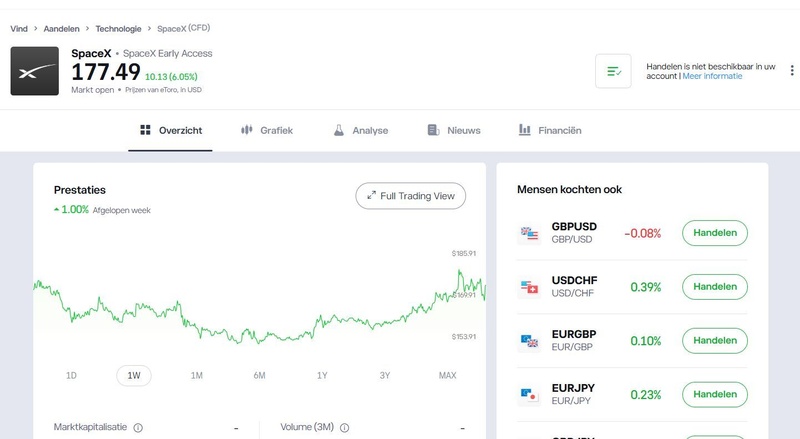Click the EURJPY flag icon
The height and width of the screenshot is (439, 800).
coord(529,395)
